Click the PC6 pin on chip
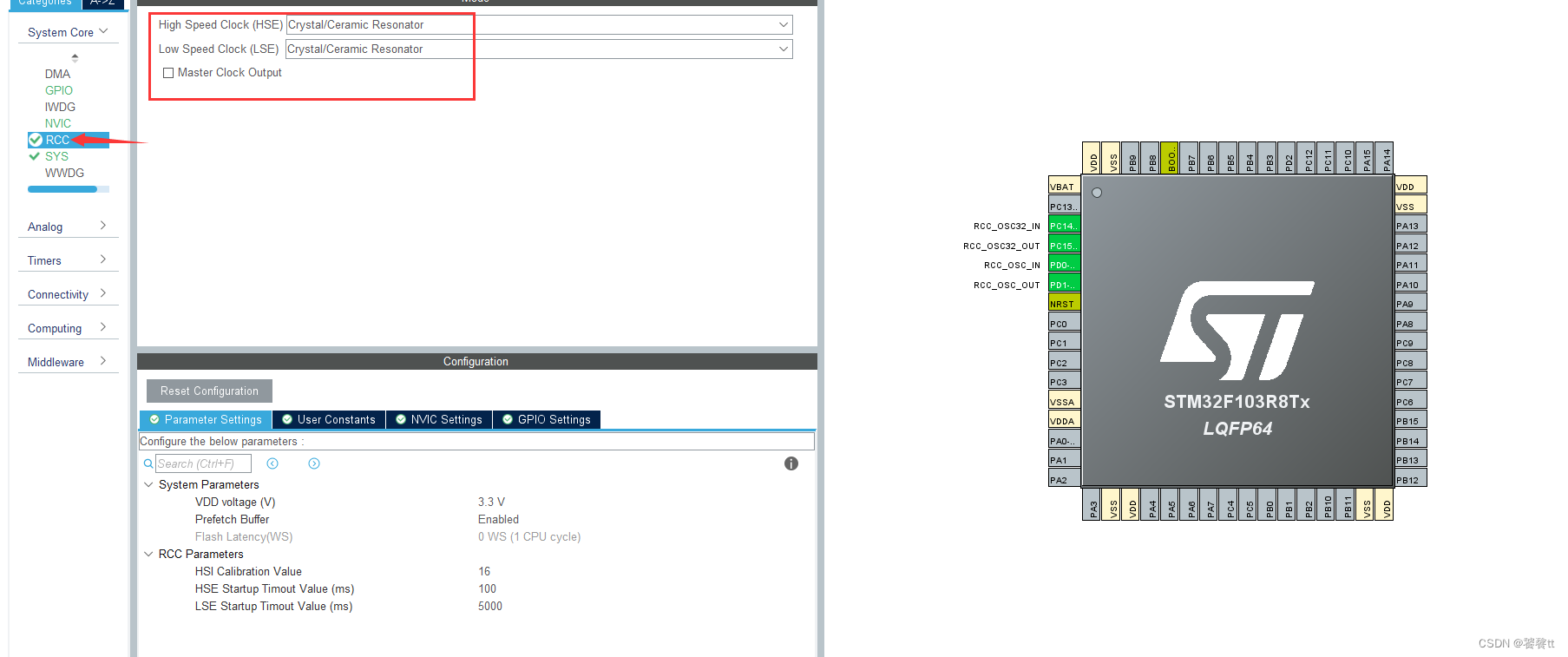The height and width of the screenshot is (657, 1568). click(1411, 402)
